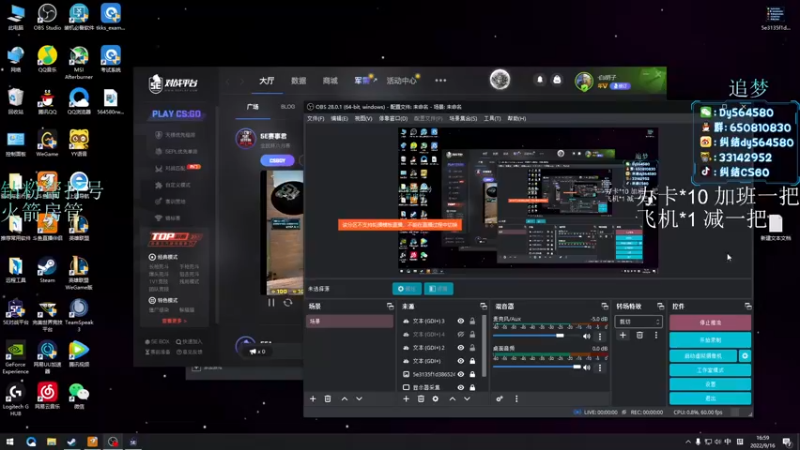Open OBS Settings from controls
Viewport: 800px width, 450px height.
pos(710,384)
